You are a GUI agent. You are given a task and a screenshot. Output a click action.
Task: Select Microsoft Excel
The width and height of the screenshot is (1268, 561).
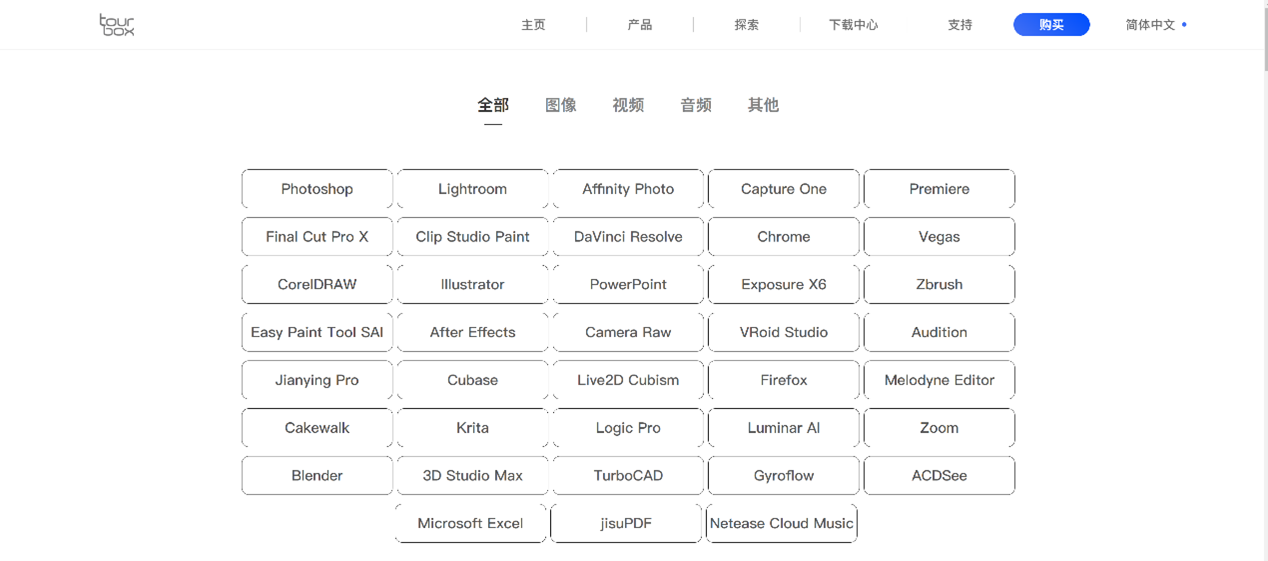(x=470, y=523)
